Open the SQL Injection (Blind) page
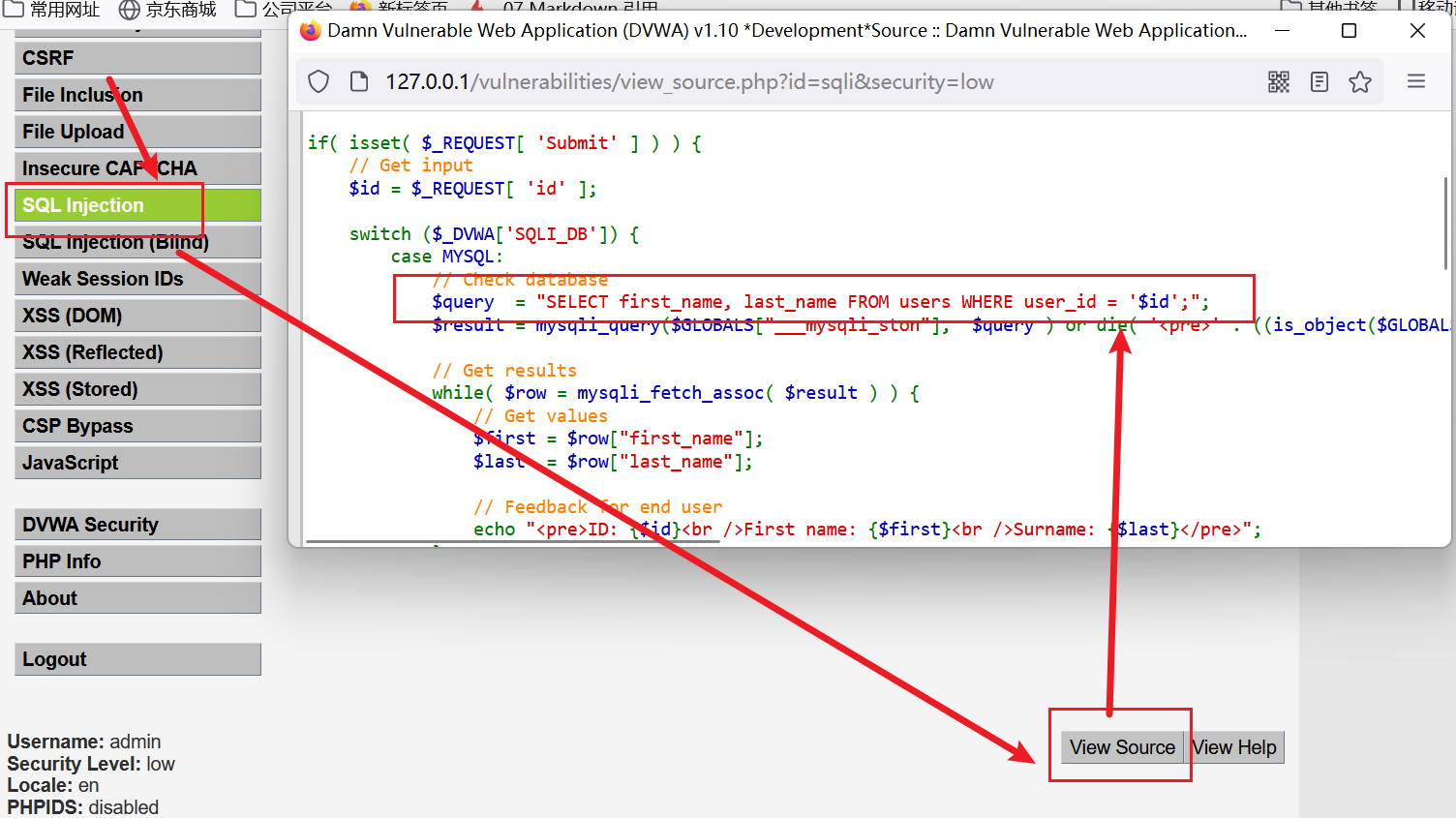1456x818 pixels. click(137, 242)
